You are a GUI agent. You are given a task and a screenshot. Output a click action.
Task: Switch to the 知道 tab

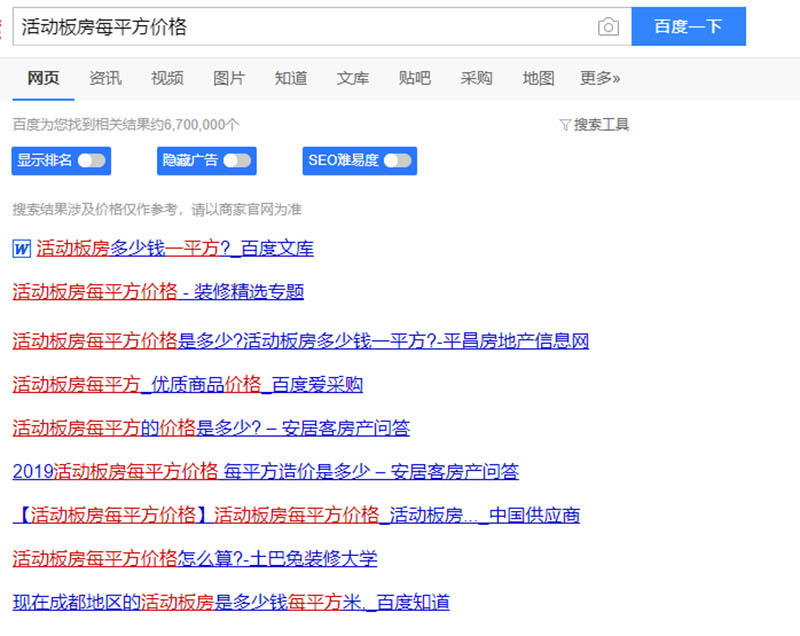point(291,78)
